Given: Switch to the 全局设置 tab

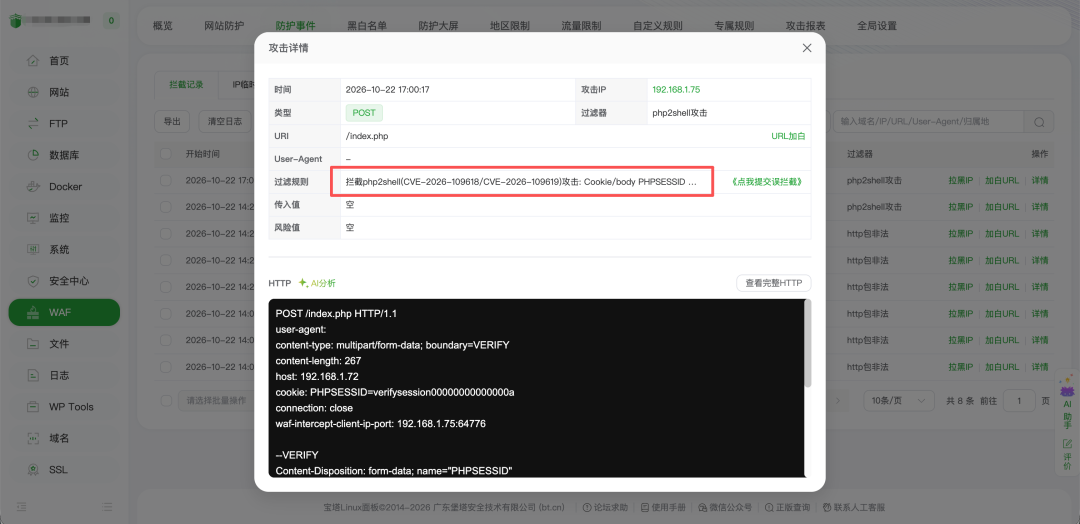Looking at the screenshot, I should (x=877, y=26).
